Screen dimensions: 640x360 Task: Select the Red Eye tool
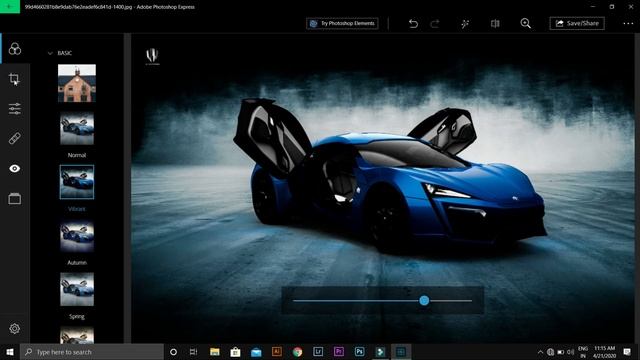point(15,169)
